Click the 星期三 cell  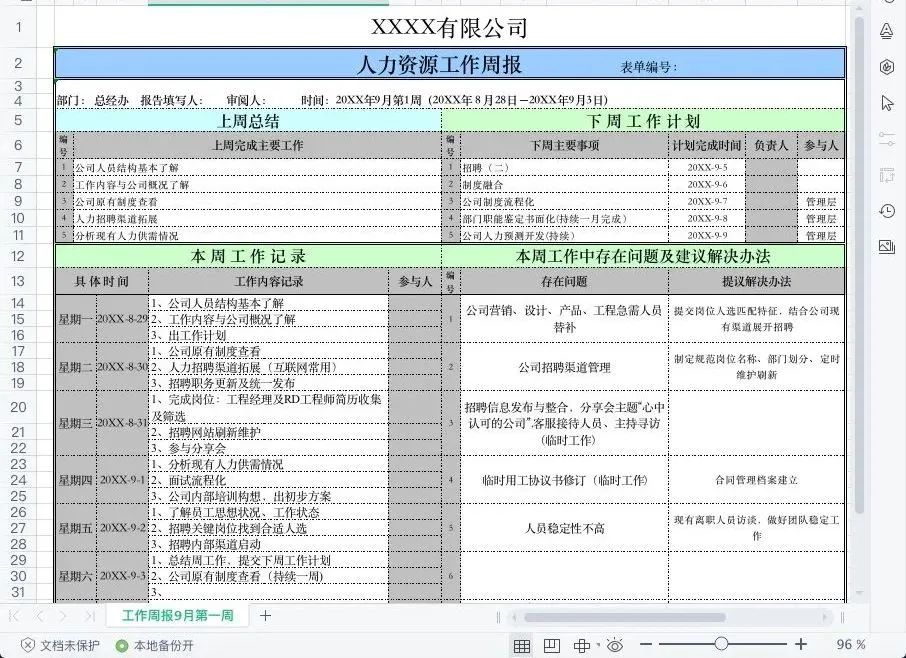[76, 423]
